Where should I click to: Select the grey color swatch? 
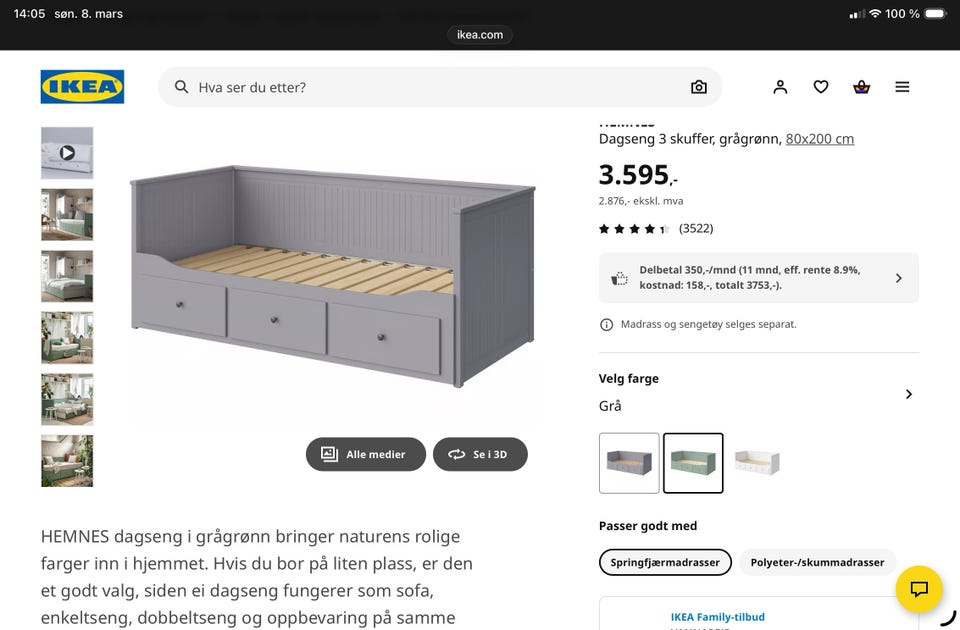coord(629,463)
